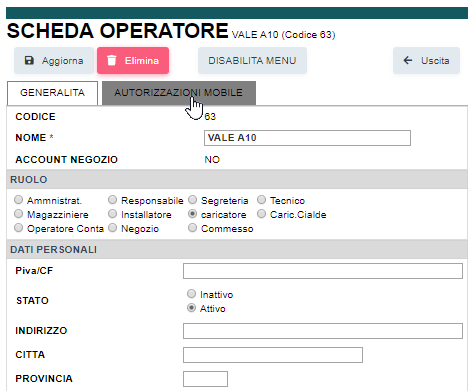Click the Piva/CF input field
Screen dimensions: 476x391
tap(323, 271)
